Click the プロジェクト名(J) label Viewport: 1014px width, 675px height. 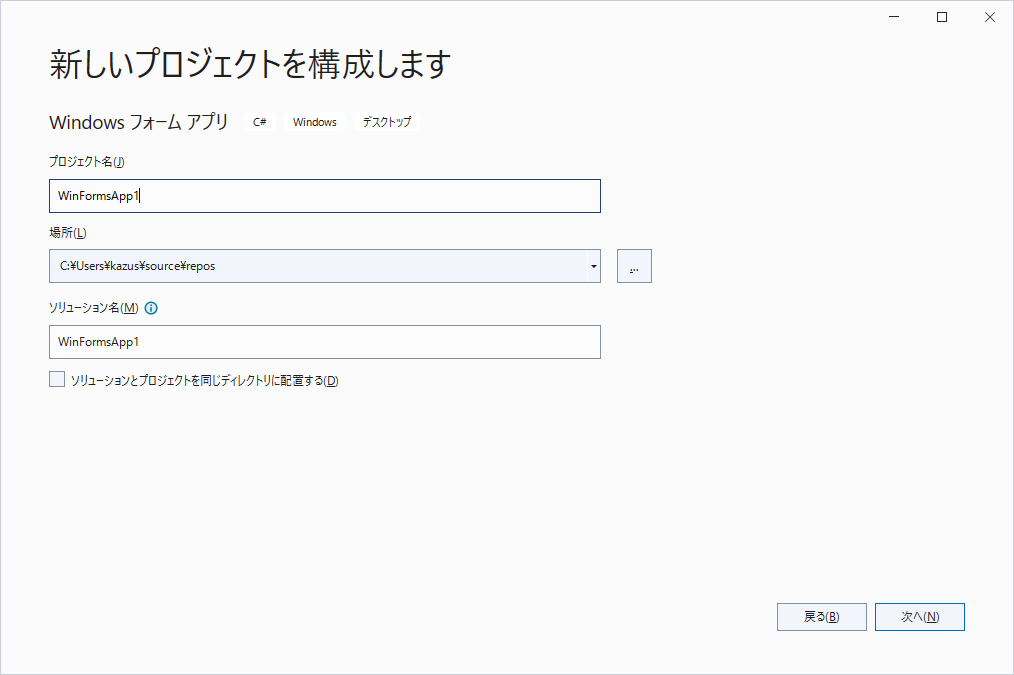pyautogui.click(x=87, y=162)
